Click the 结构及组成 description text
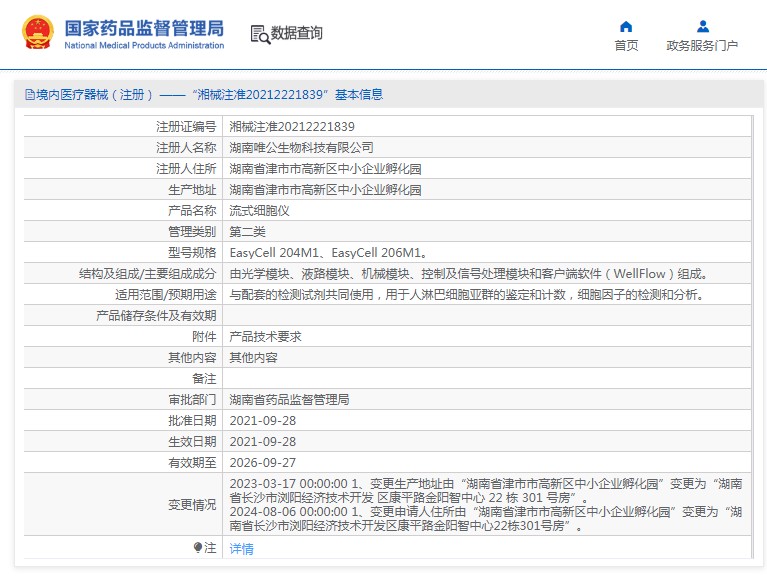 pos(469,274)
